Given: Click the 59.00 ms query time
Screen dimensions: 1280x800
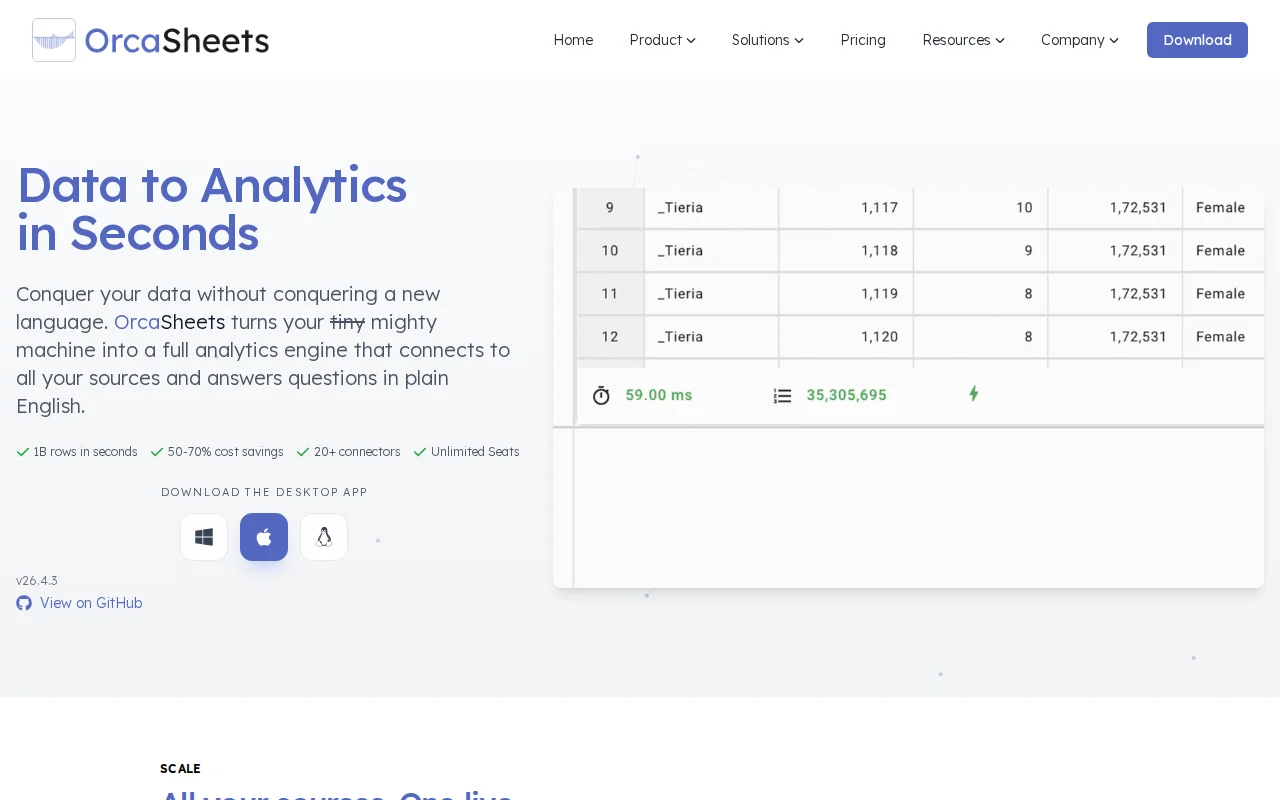Looking at the screenshot, I should tap(659, 395).
